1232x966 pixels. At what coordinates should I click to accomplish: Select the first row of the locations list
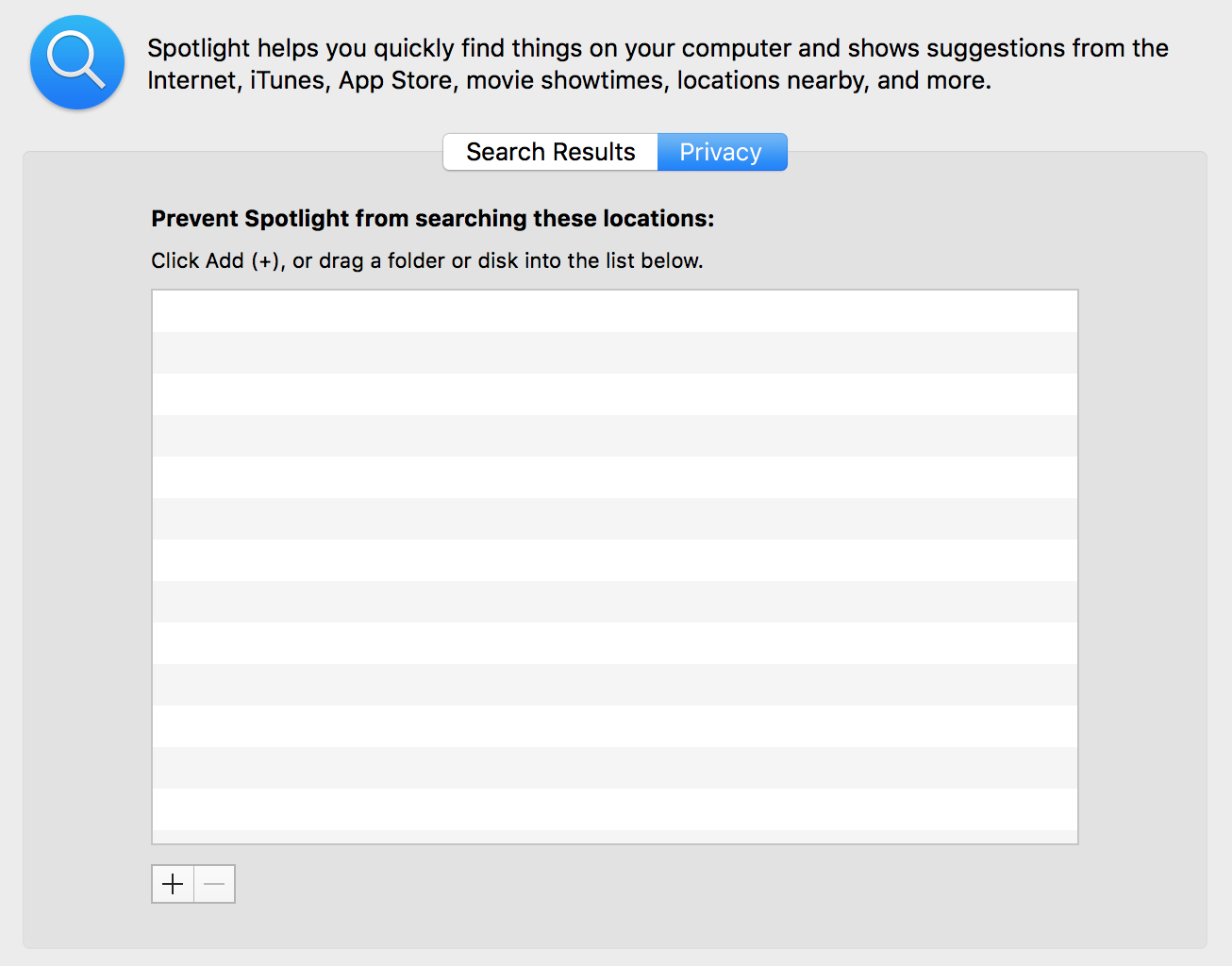coord(614,311)
